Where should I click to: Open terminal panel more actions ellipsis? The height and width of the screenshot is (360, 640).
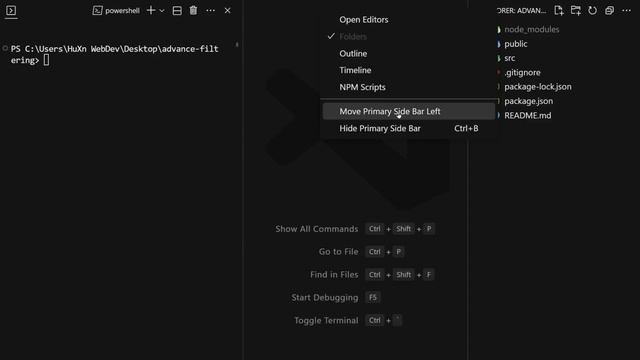point(211,11)
